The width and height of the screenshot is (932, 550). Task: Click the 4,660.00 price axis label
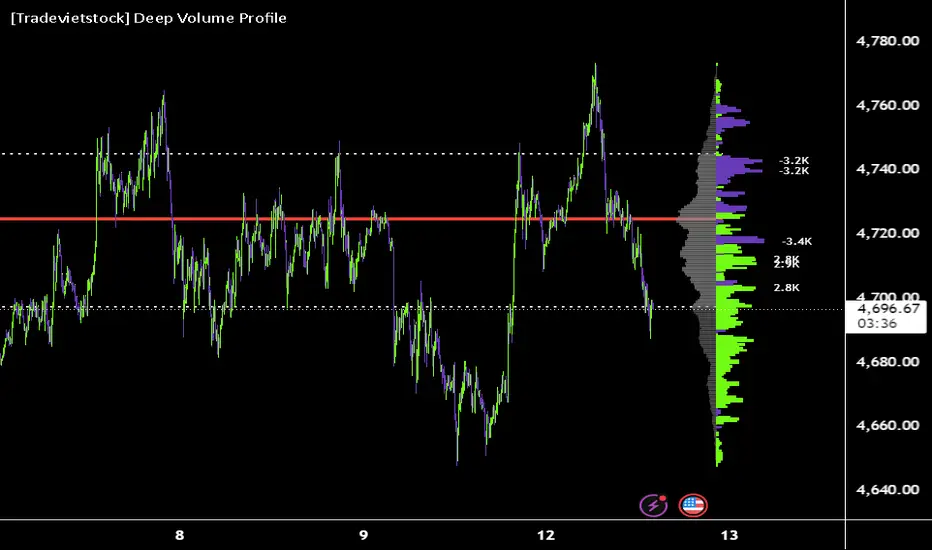887,425
